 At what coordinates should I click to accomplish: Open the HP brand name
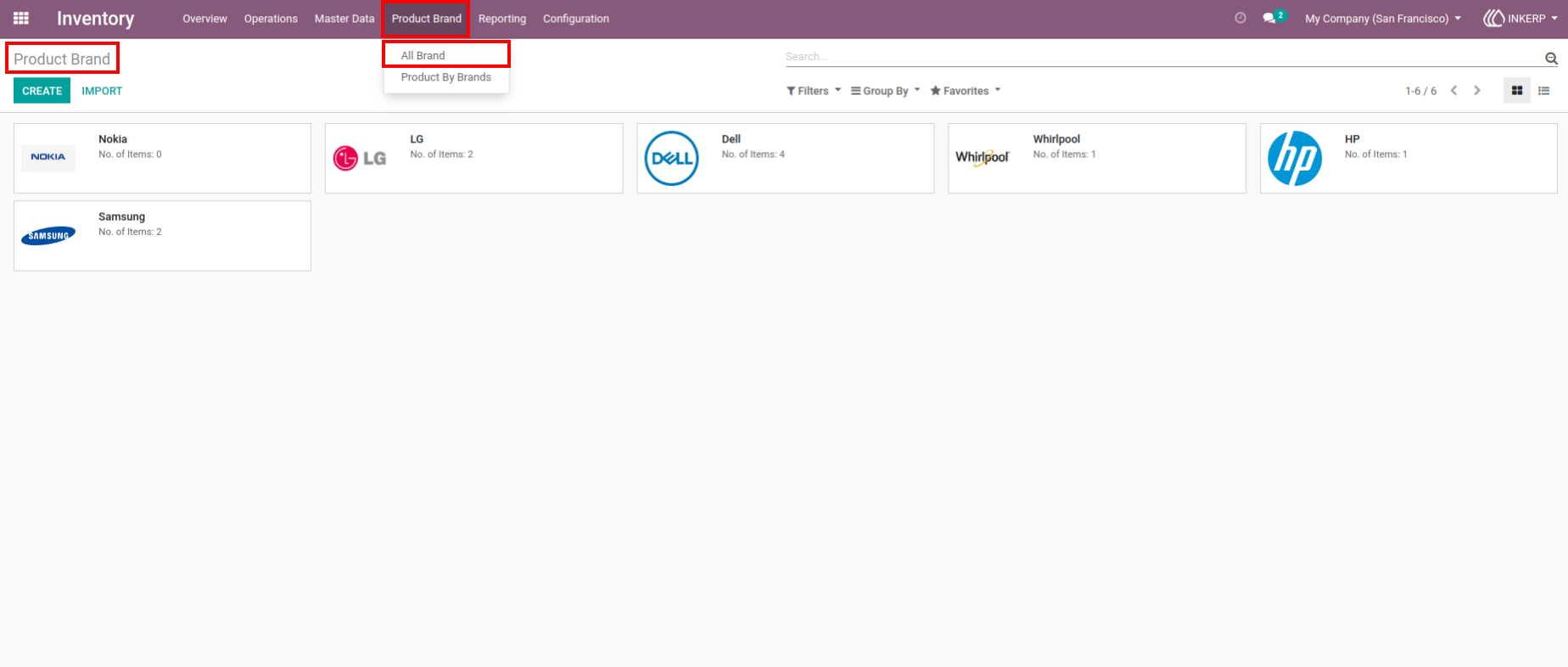point(1352,139)
